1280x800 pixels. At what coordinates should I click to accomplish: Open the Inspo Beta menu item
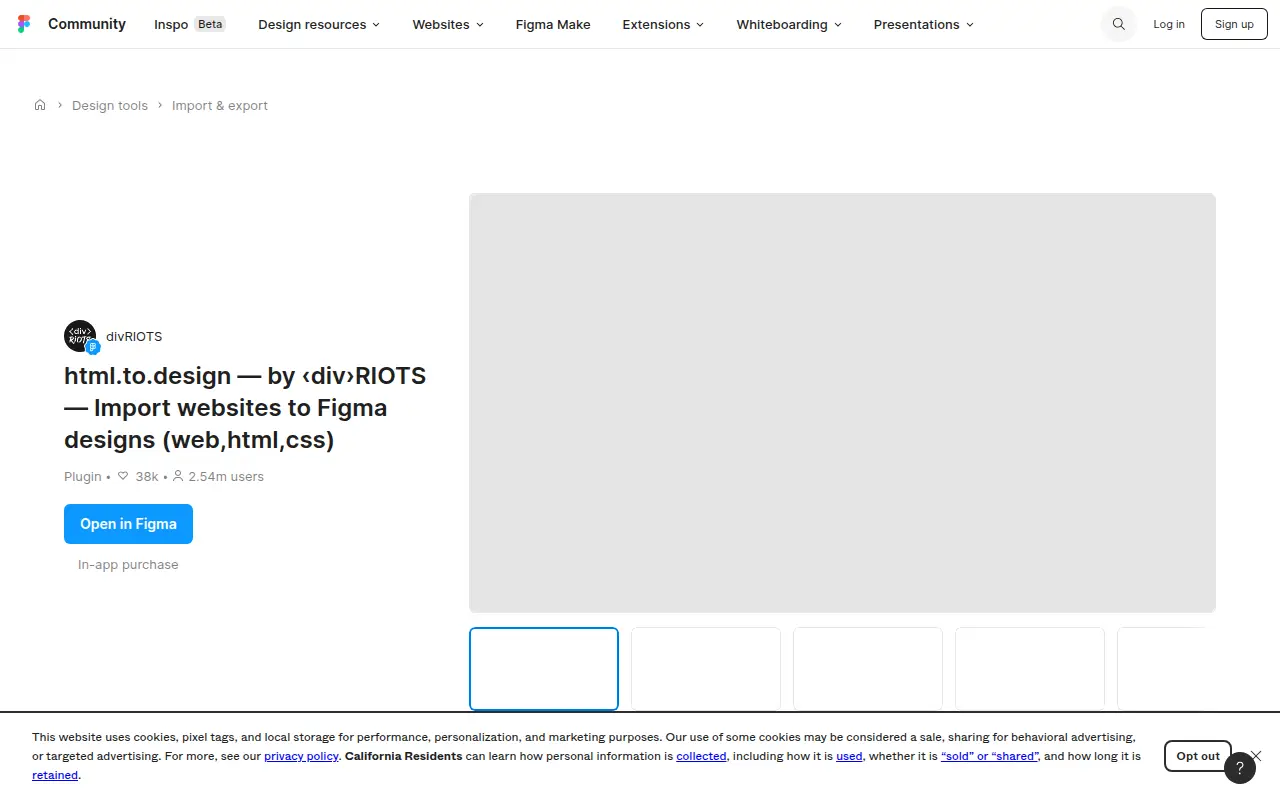pos(190,24)
